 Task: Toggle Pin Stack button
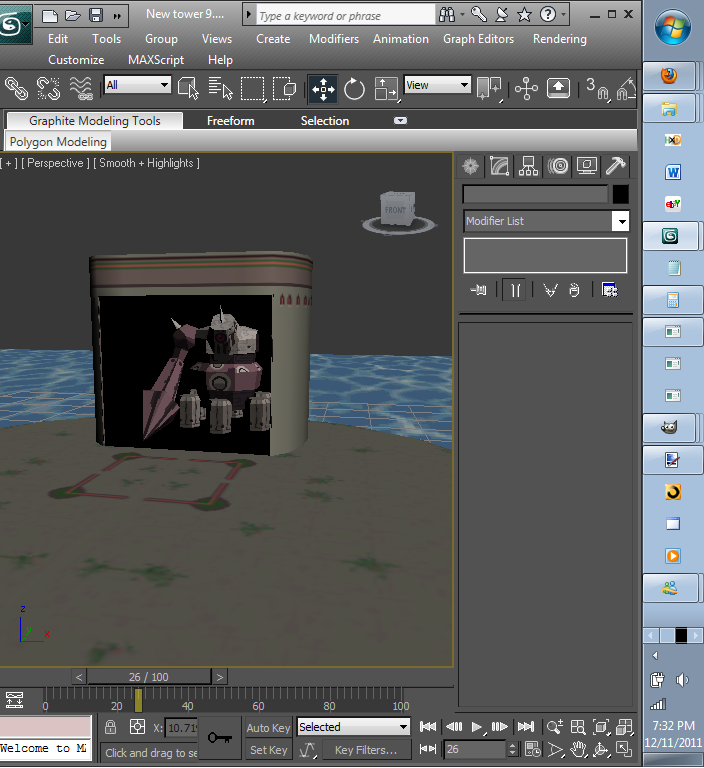tap(478, 290)
